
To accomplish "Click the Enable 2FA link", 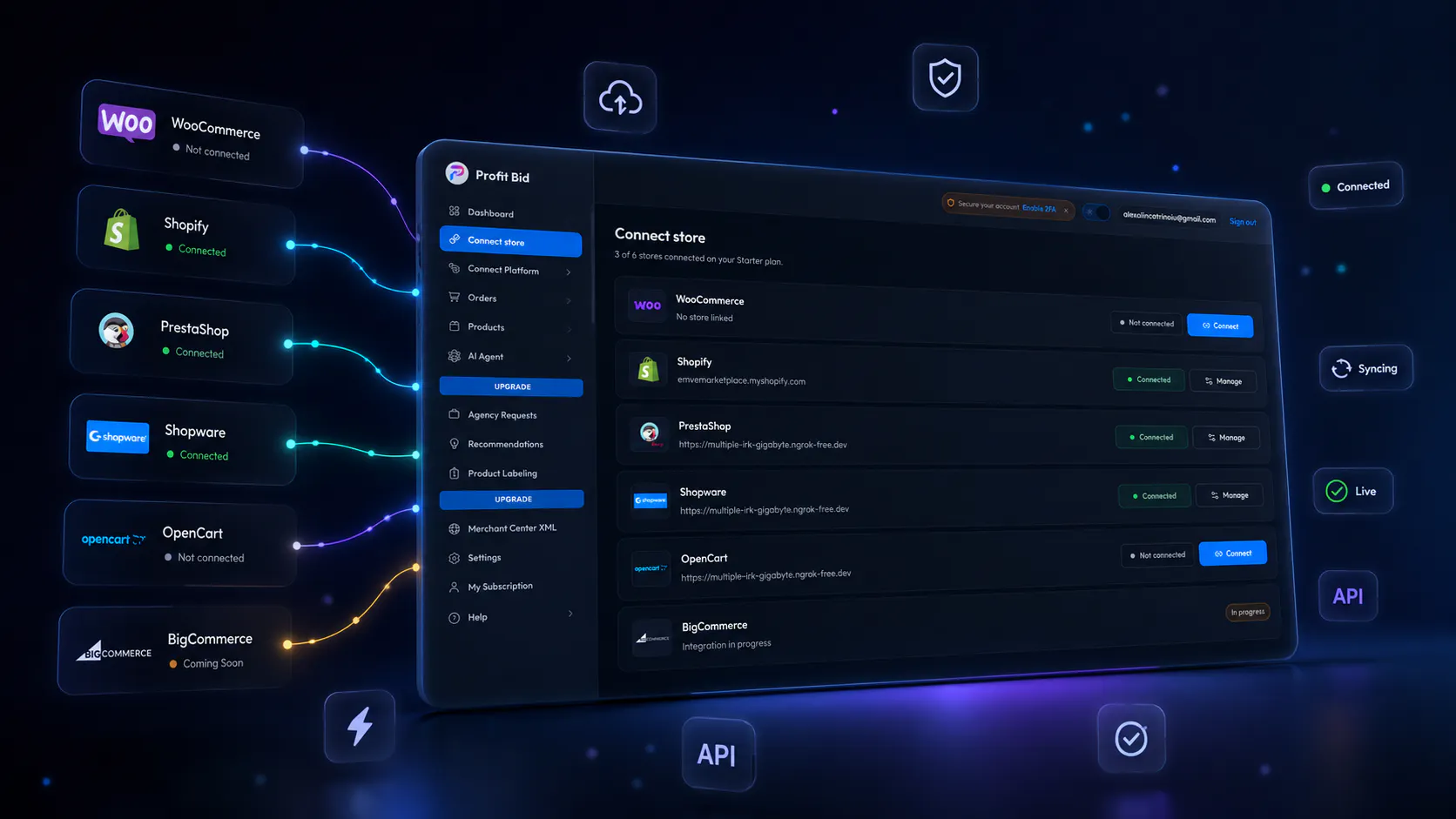I will click(x=1039, y=209).
